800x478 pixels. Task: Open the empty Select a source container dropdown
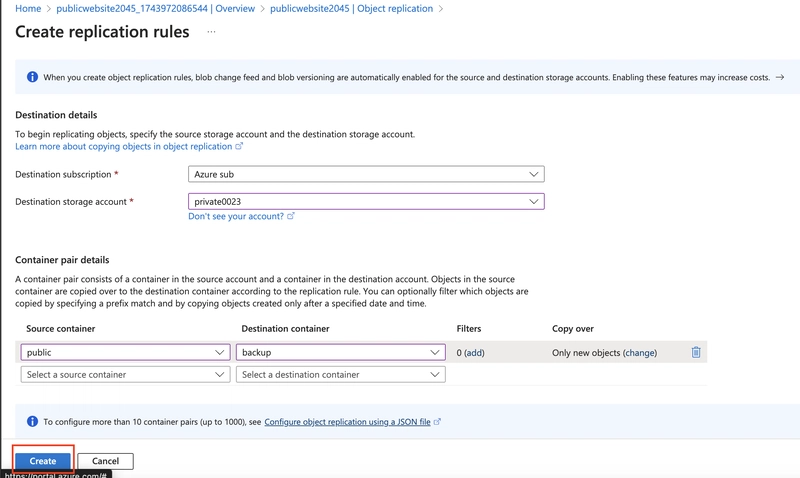click(126, 374)
